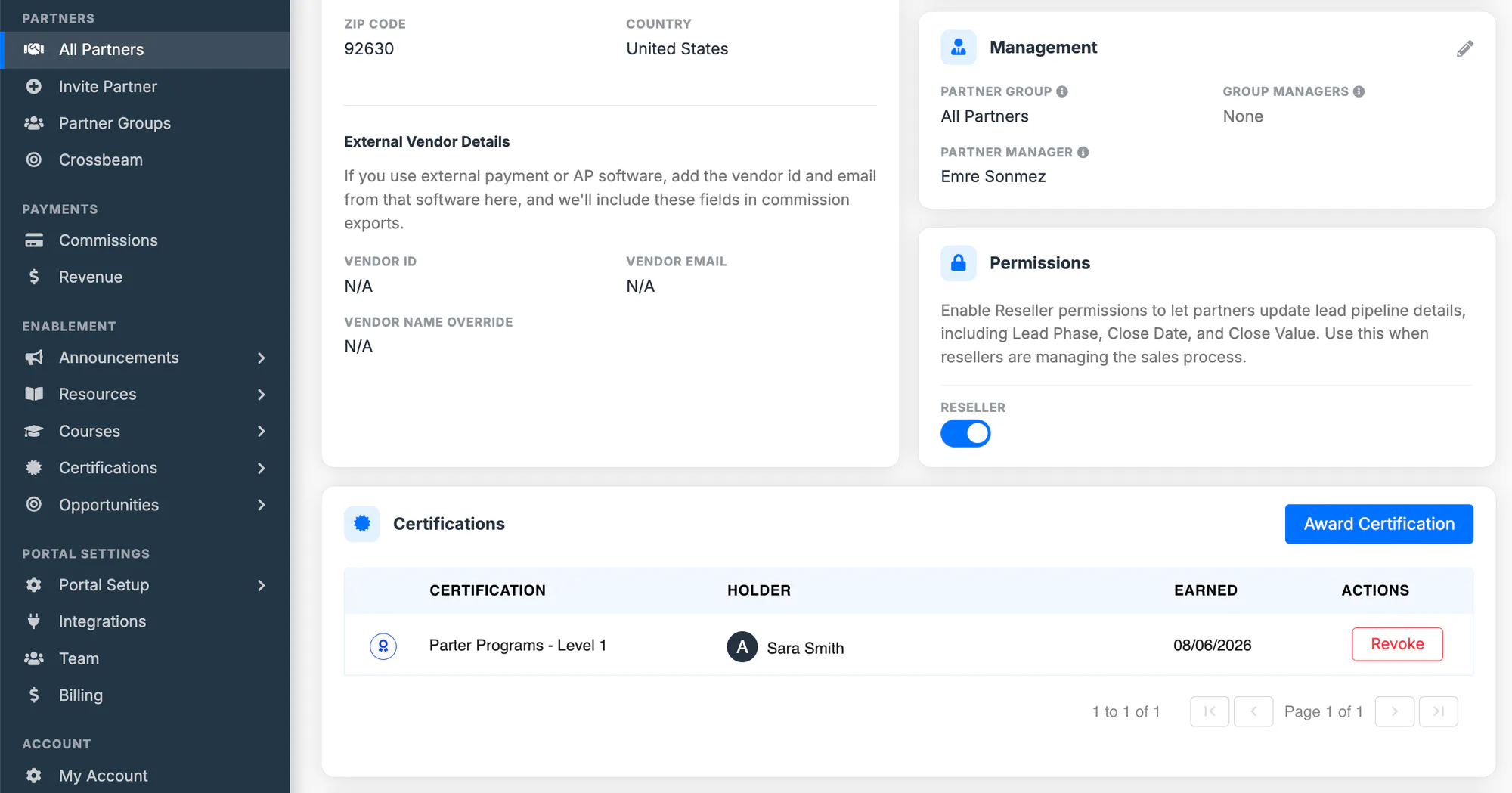Open Billing page
1512x793 pixels.
145,695
